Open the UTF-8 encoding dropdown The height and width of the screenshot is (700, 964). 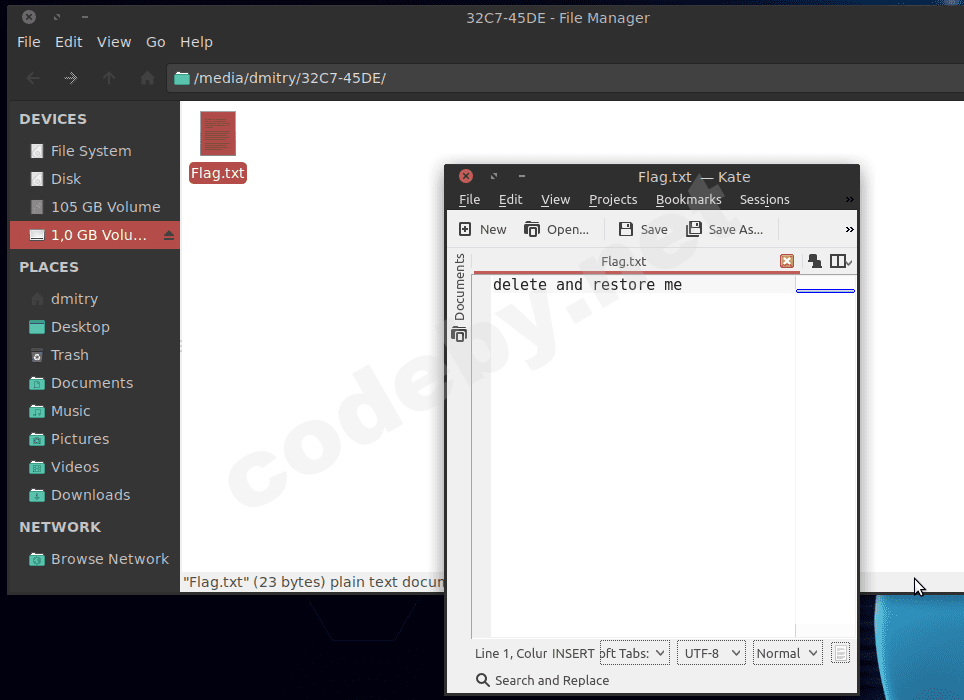[x=710, y=652]
